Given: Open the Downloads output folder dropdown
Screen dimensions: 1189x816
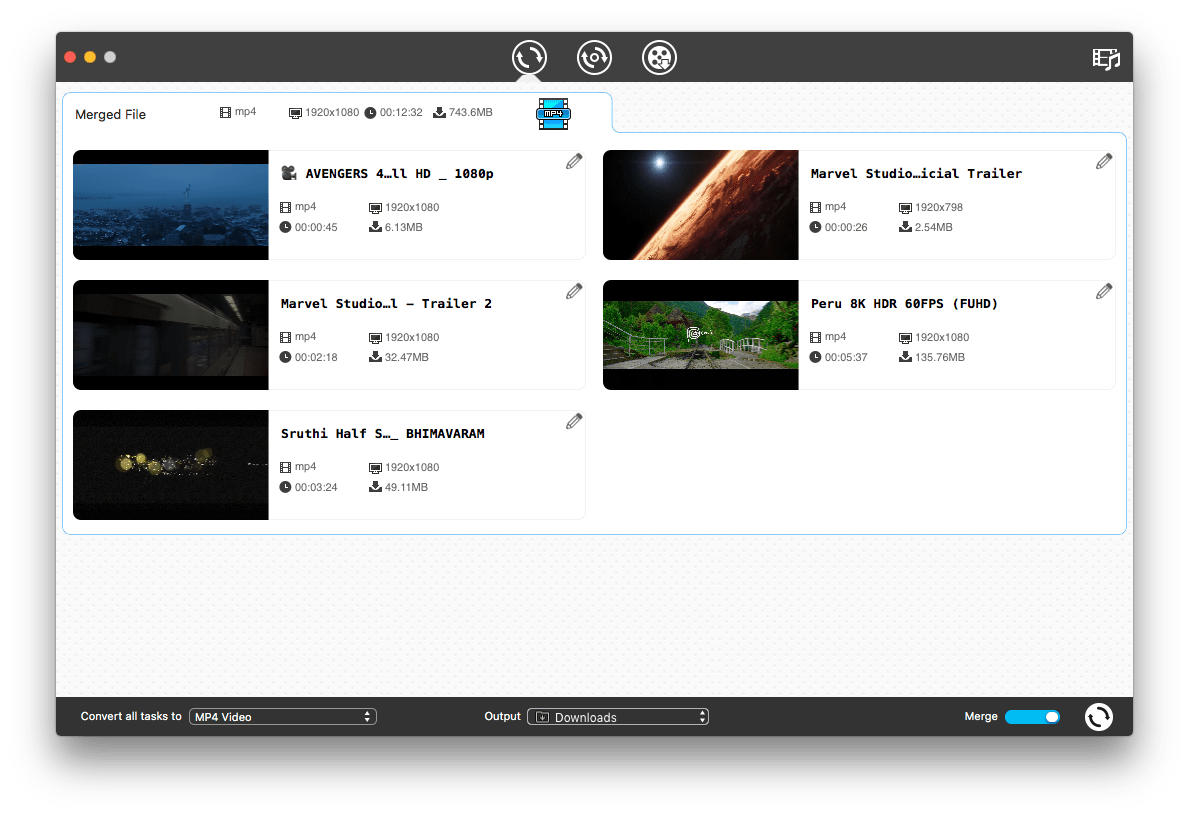Looking at the screenshot, I should click(618, 717).
